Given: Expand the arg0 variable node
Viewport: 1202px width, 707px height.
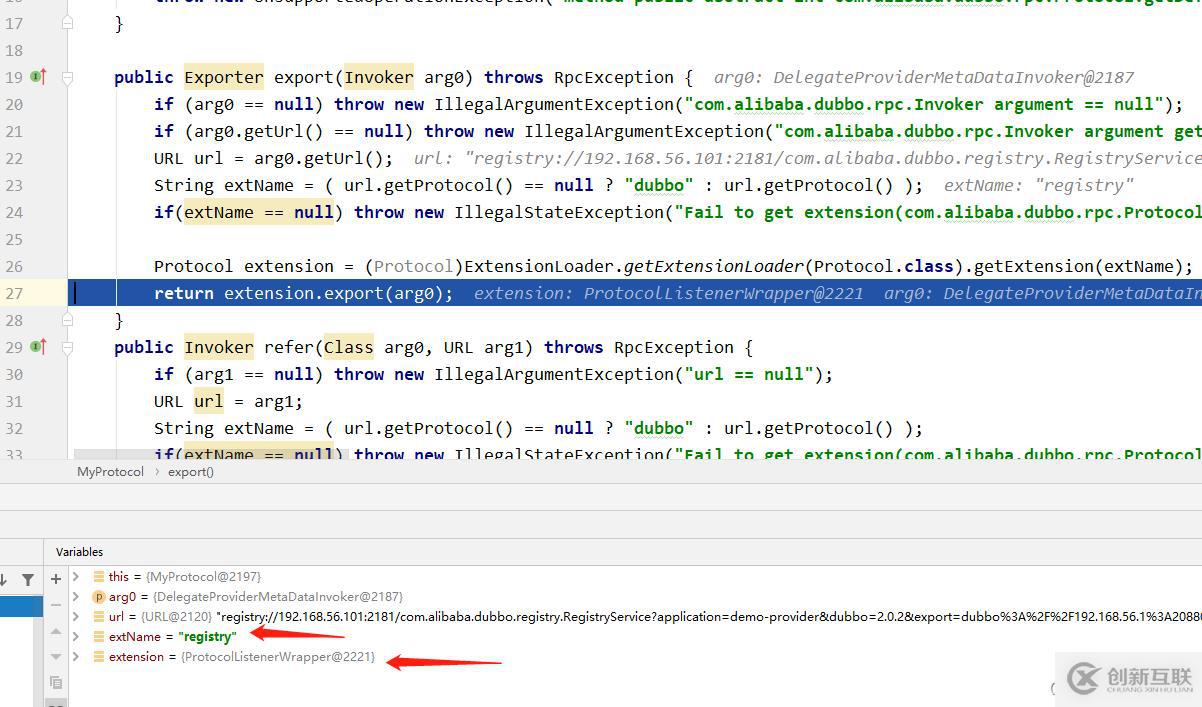Looking at the screenshot, I should [77, 597].
